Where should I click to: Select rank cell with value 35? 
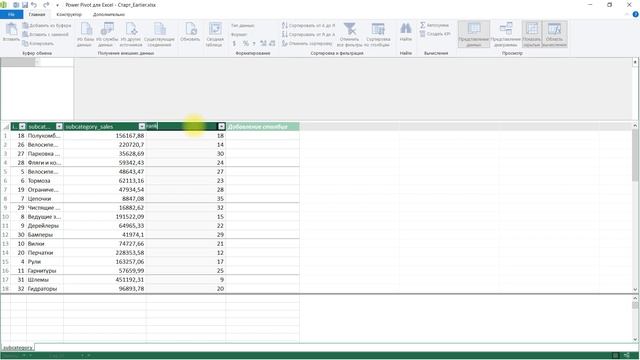click(x=186, y=198)
